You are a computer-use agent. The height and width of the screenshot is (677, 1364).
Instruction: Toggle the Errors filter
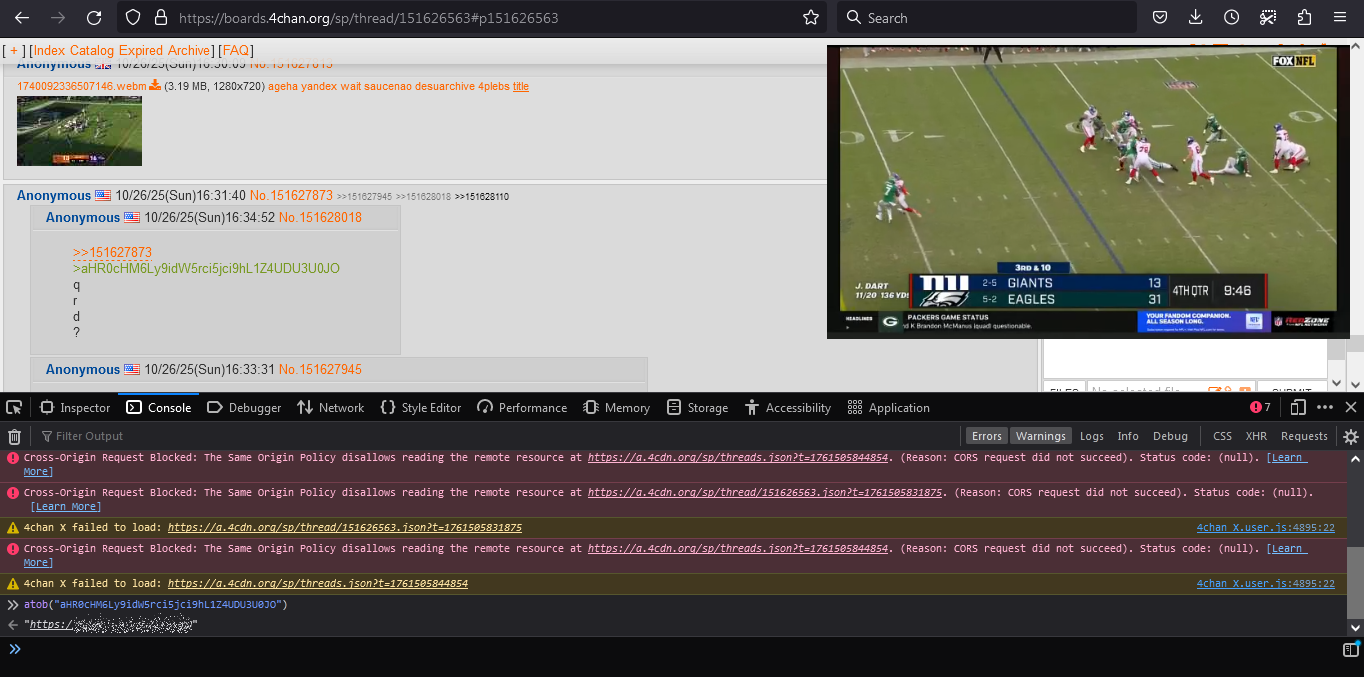(987, 436)
